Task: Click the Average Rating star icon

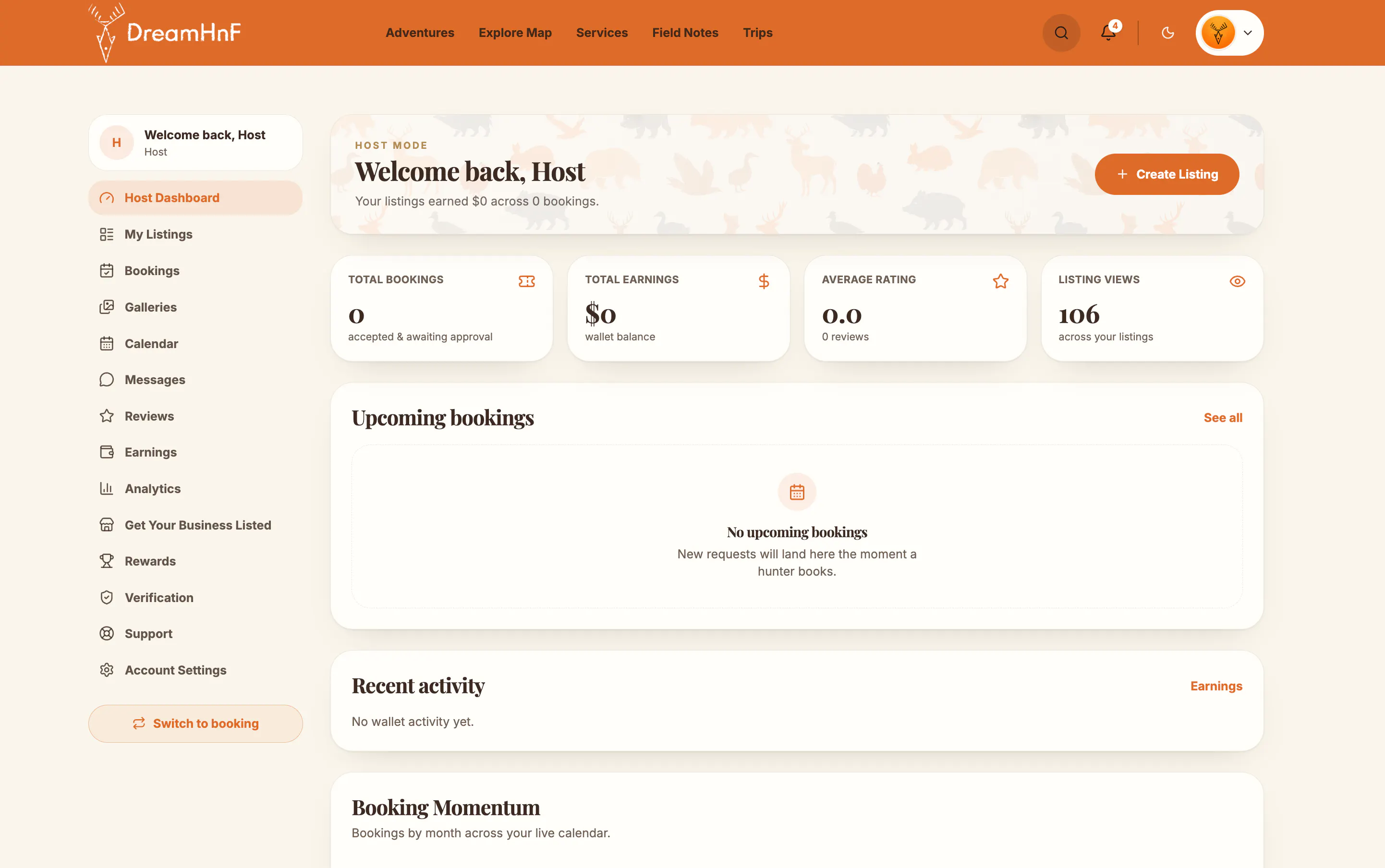Action: (1000, 281)
